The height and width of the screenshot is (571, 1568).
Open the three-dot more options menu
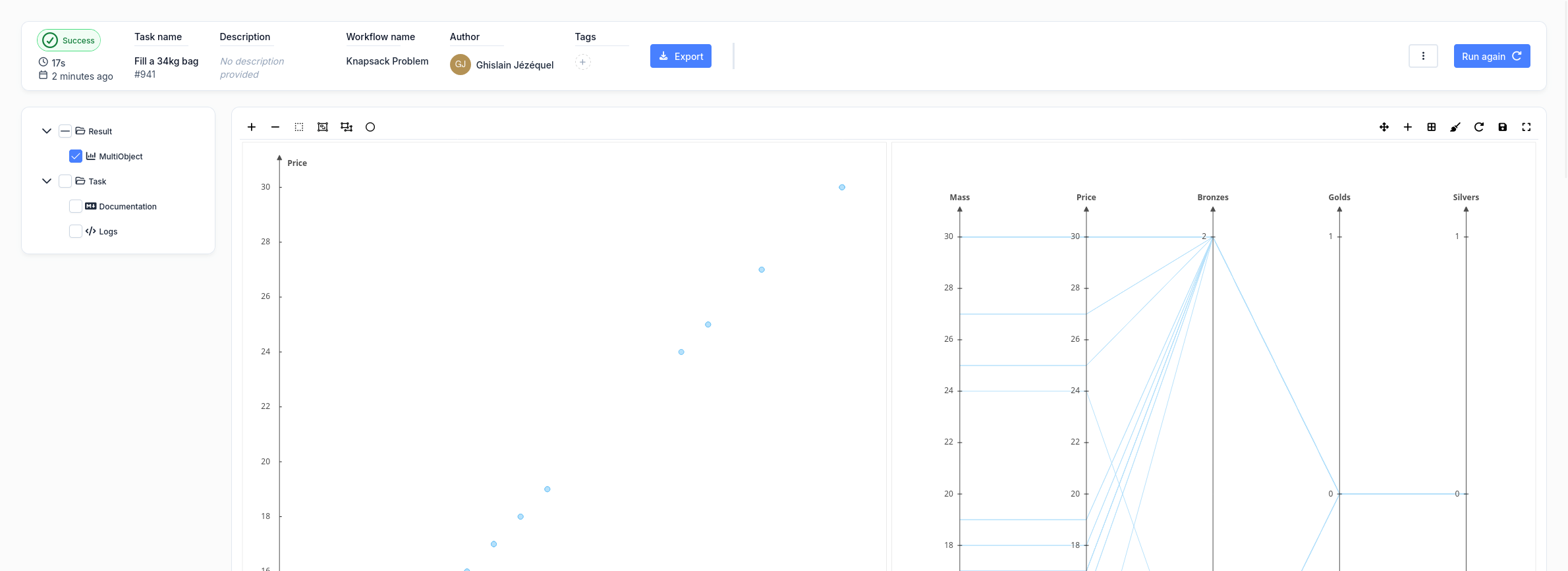click(x=1423, y=56)
